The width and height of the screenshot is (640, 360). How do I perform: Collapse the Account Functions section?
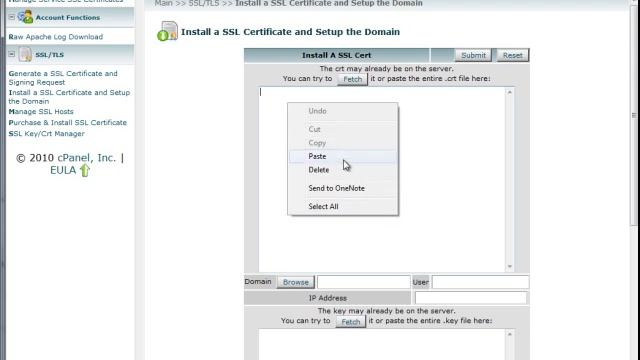[11, 17]
